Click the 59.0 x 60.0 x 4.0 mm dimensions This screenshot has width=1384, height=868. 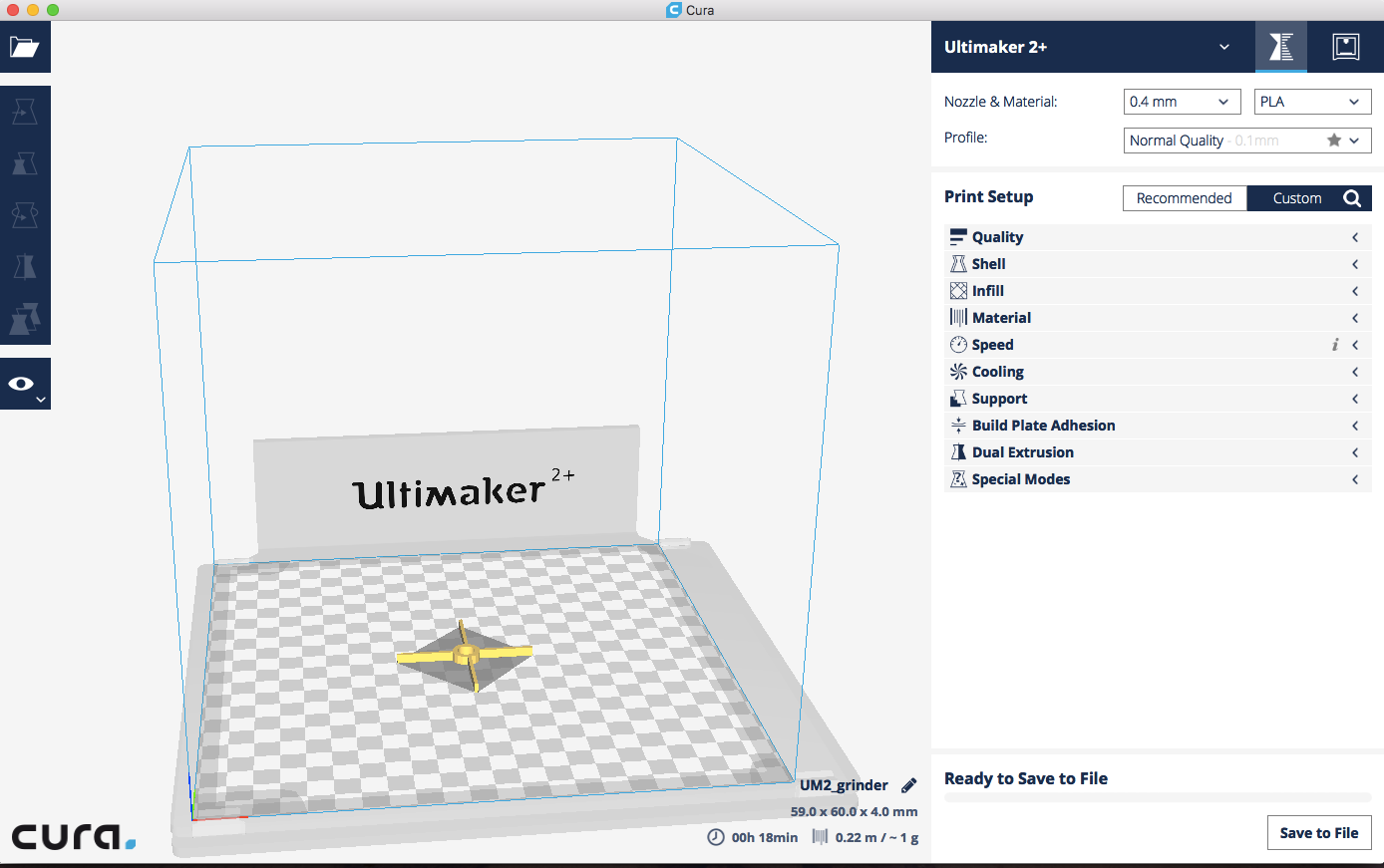pyautogui.click(x=854, y=812)
